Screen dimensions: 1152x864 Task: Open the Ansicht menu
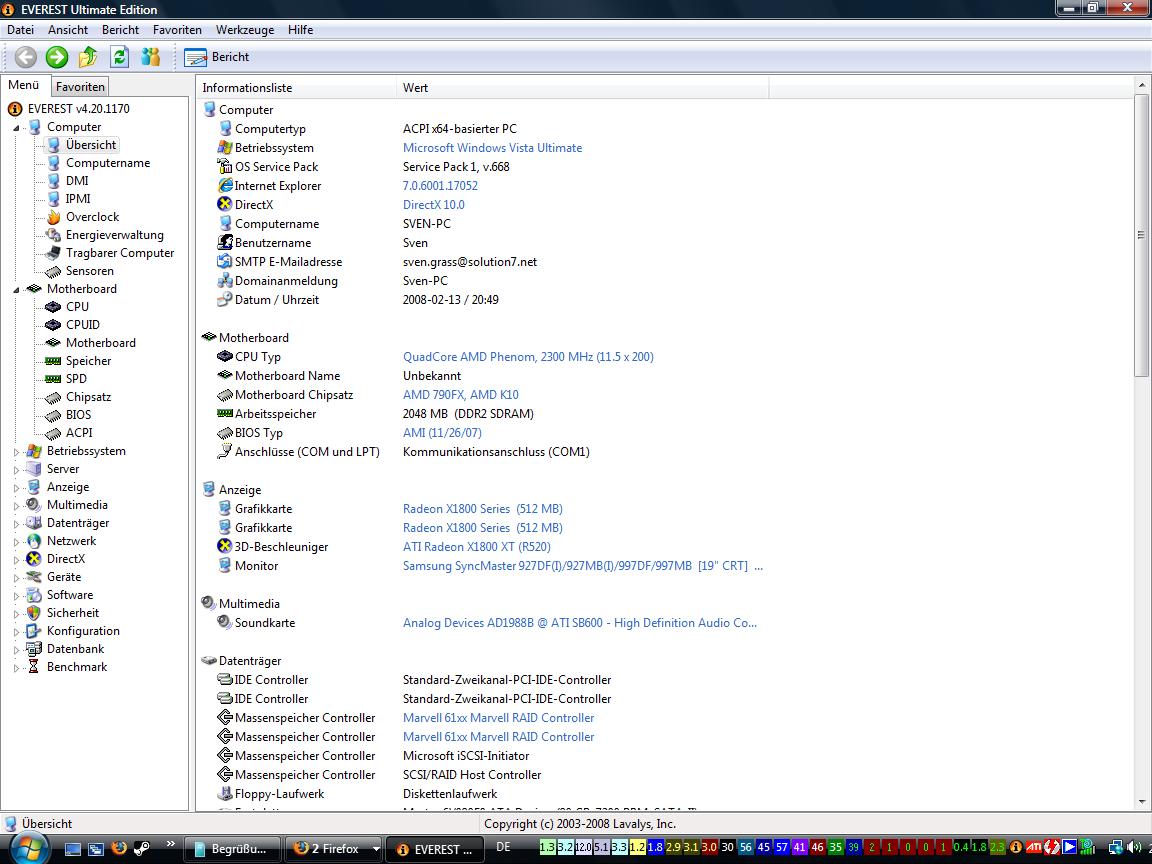click(68, 29)
